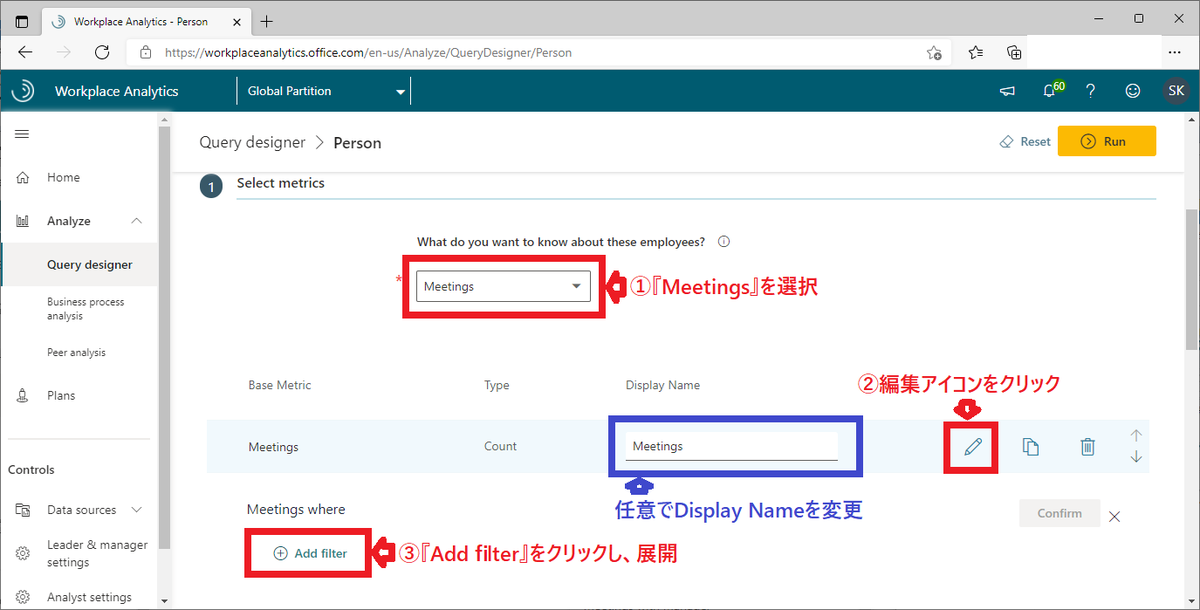Click the Workplace Analytics logo icon
Screen dimensions: 1200x610
click(x=22, y=91)
